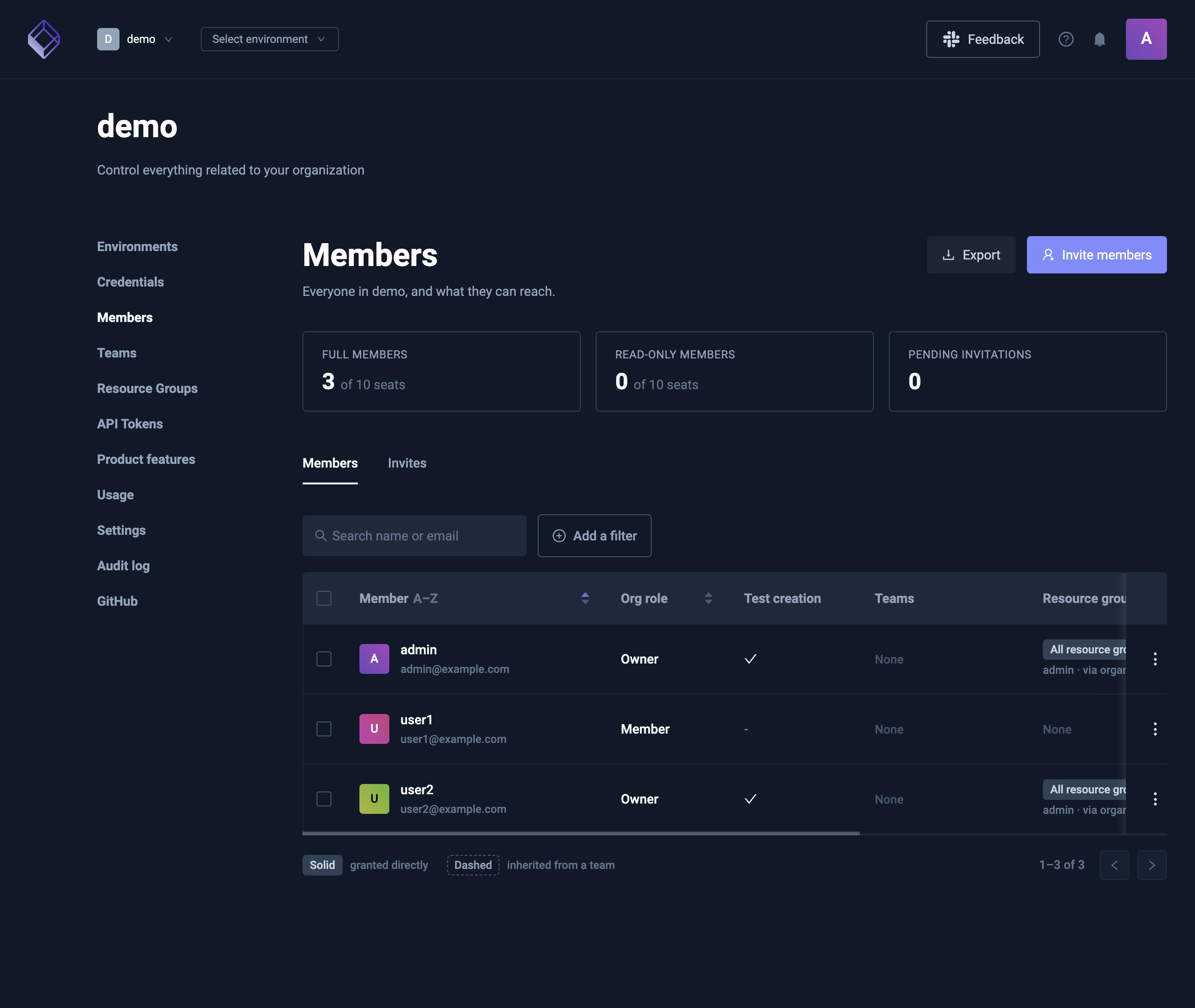Viewport: 1195px width, 1008px height.
Task: Click the 1–3 of 3 pagination text
Action: point(1061,865)
